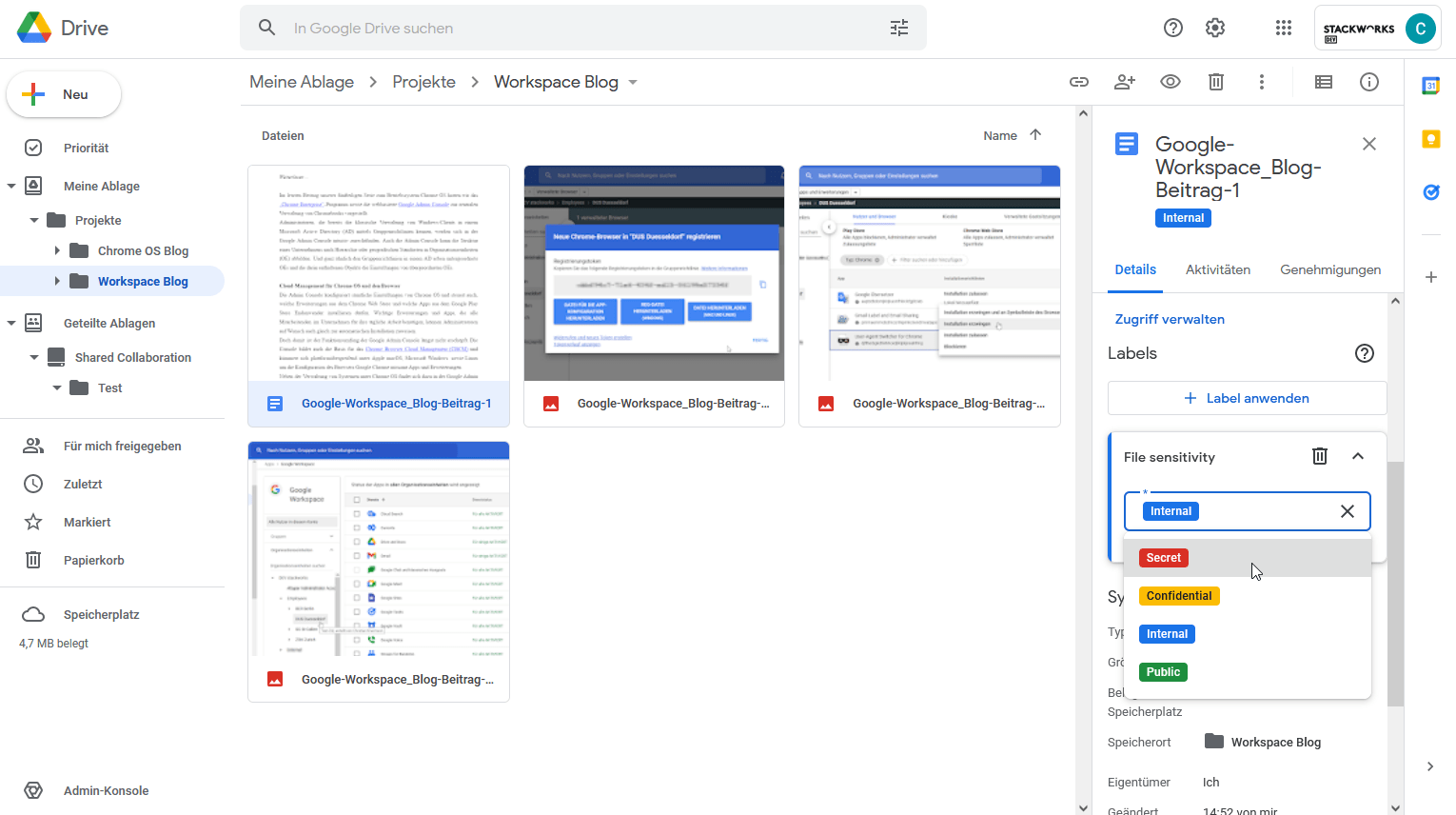Open the Stackworks organization logo
This screenshot has width=1456, height=815.
1359,31
